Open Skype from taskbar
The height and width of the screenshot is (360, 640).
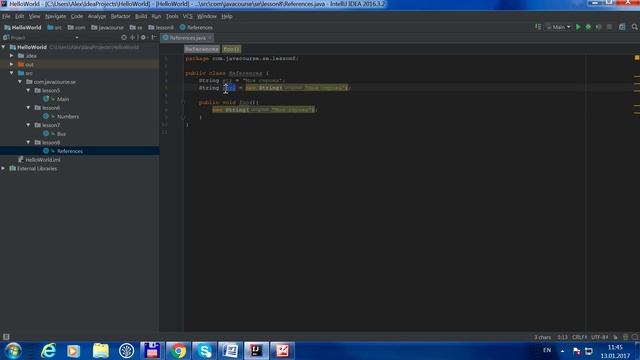coord(204,351)
